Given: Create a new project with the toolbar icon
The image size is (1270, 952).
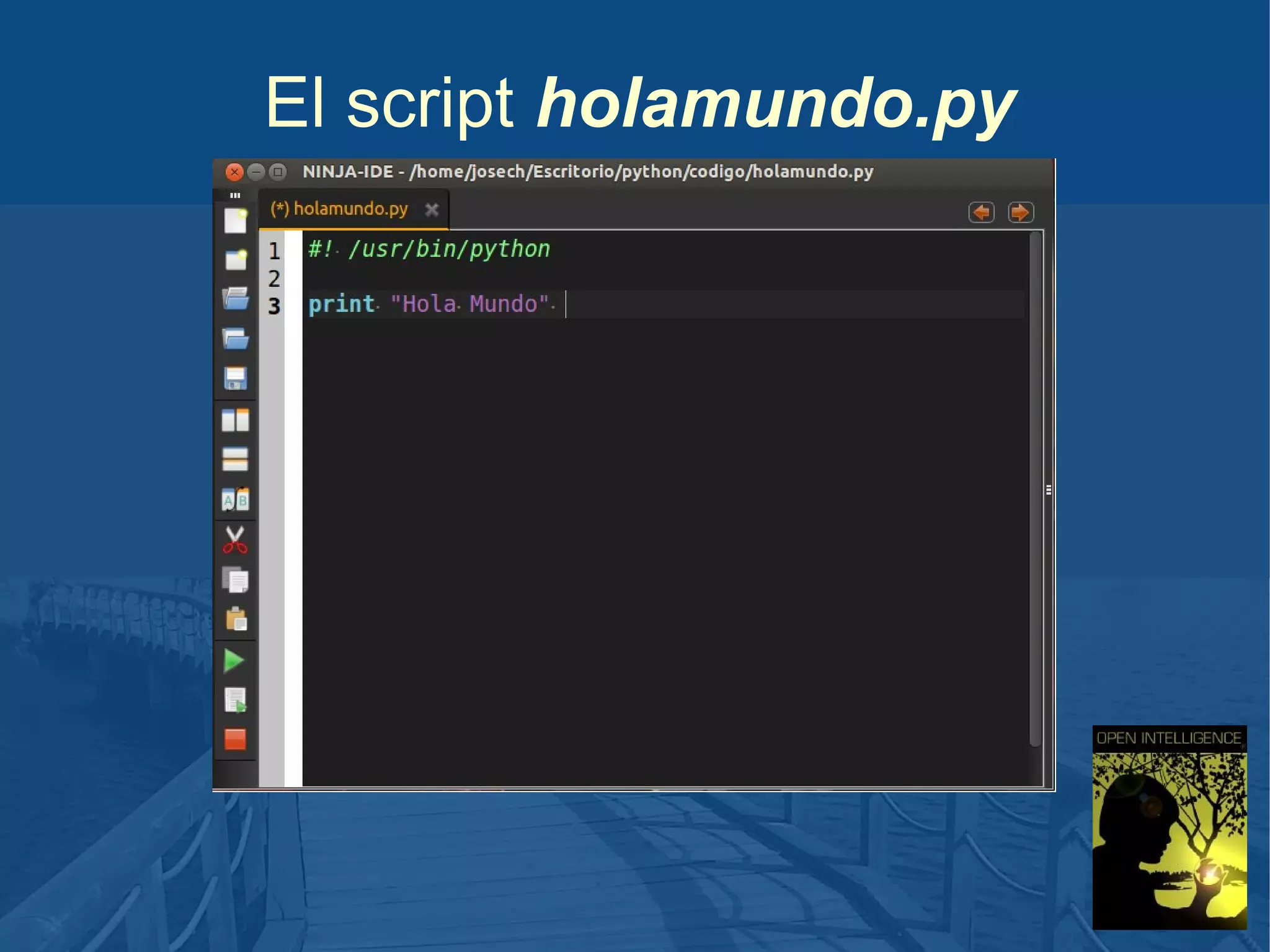Looking at the screenshot, I should (x=236, y=260).
